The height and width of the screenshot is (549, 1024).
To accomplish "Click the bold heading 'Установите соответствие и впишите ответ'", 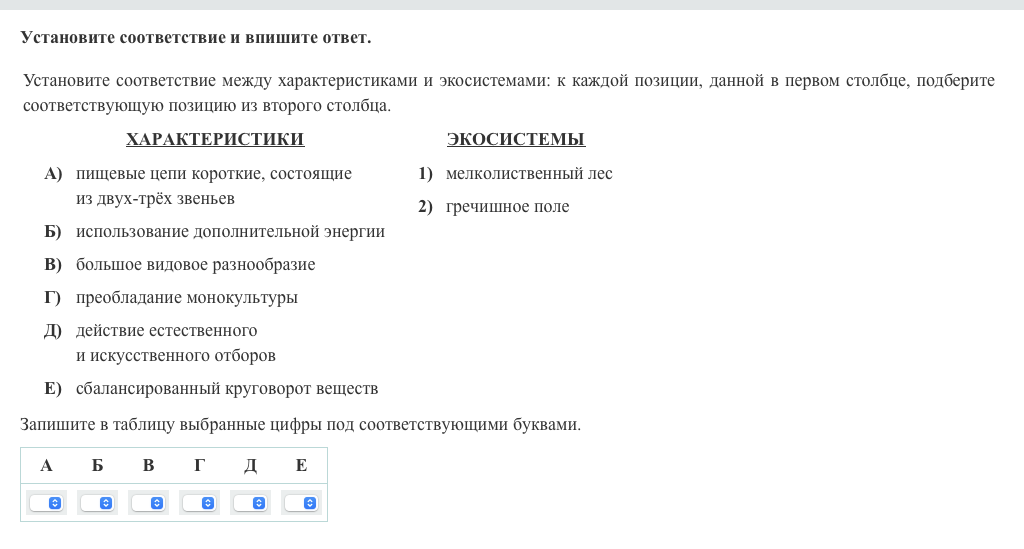I will [195, 38].
